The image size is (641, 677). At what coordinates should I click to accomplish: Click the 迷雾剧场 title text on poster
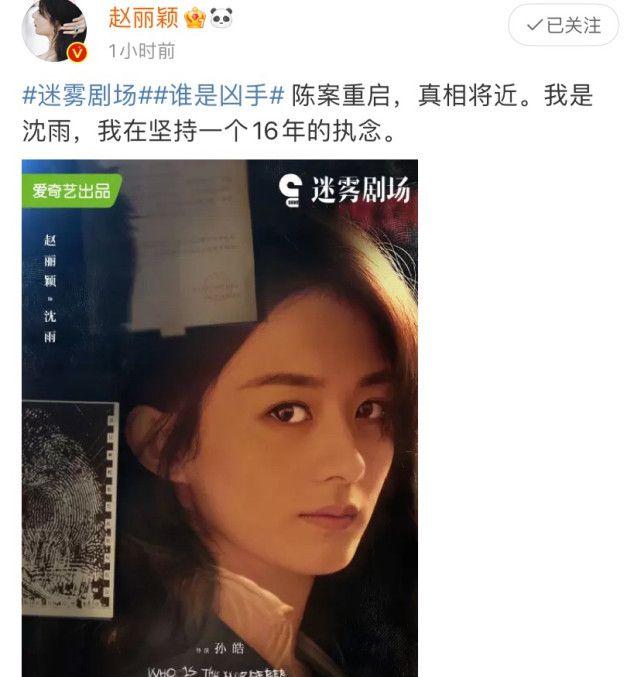pyautogui.click(x=360, y=190)
